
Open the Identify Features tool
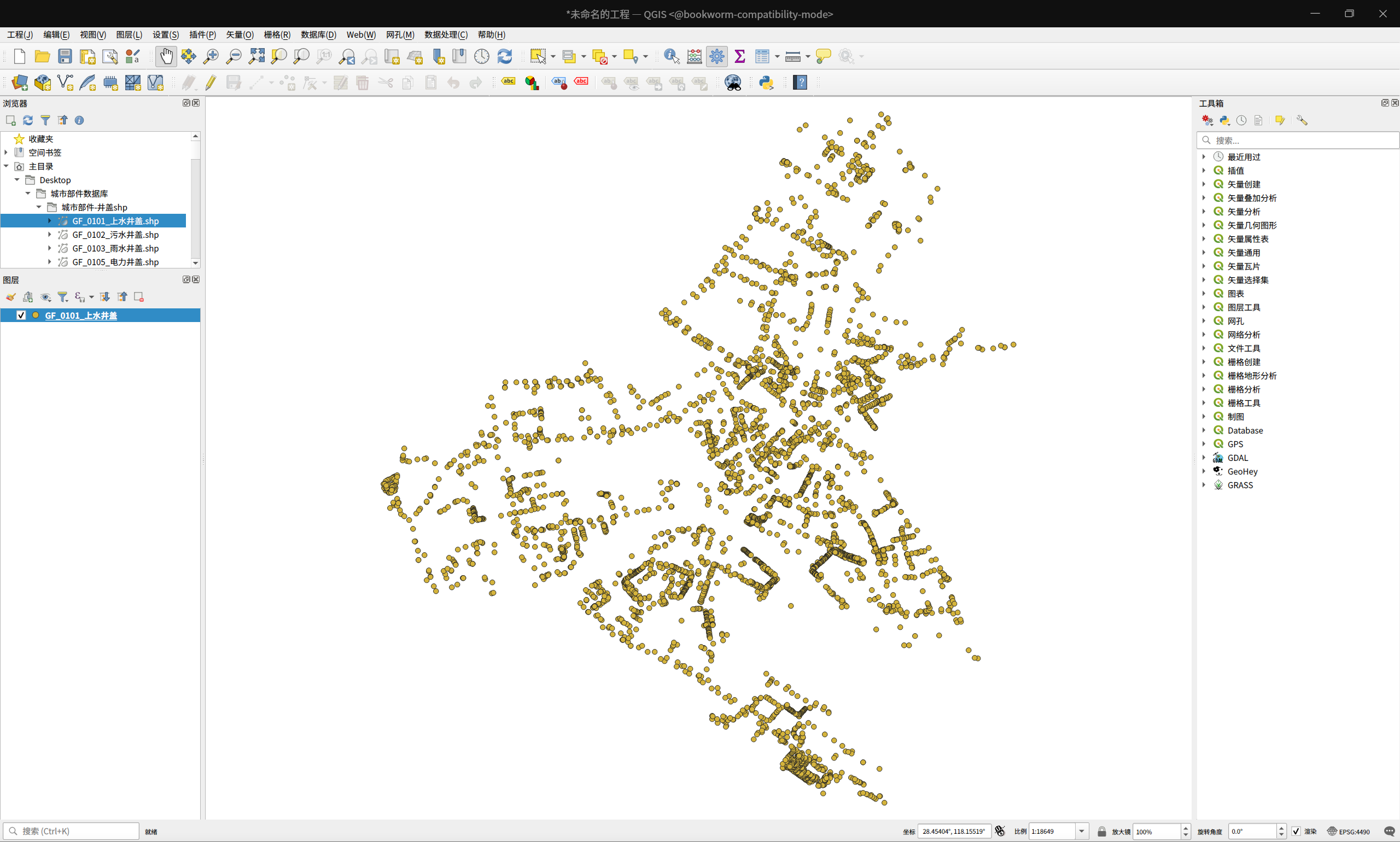coord(672,56)
